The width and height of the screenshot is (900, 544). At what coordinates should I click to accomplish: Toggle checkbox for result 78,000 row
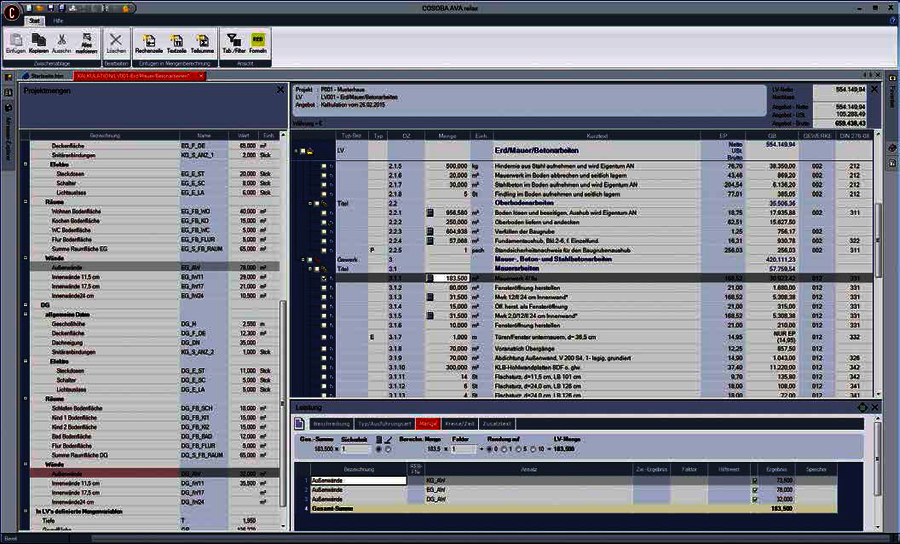click(754, 491)
